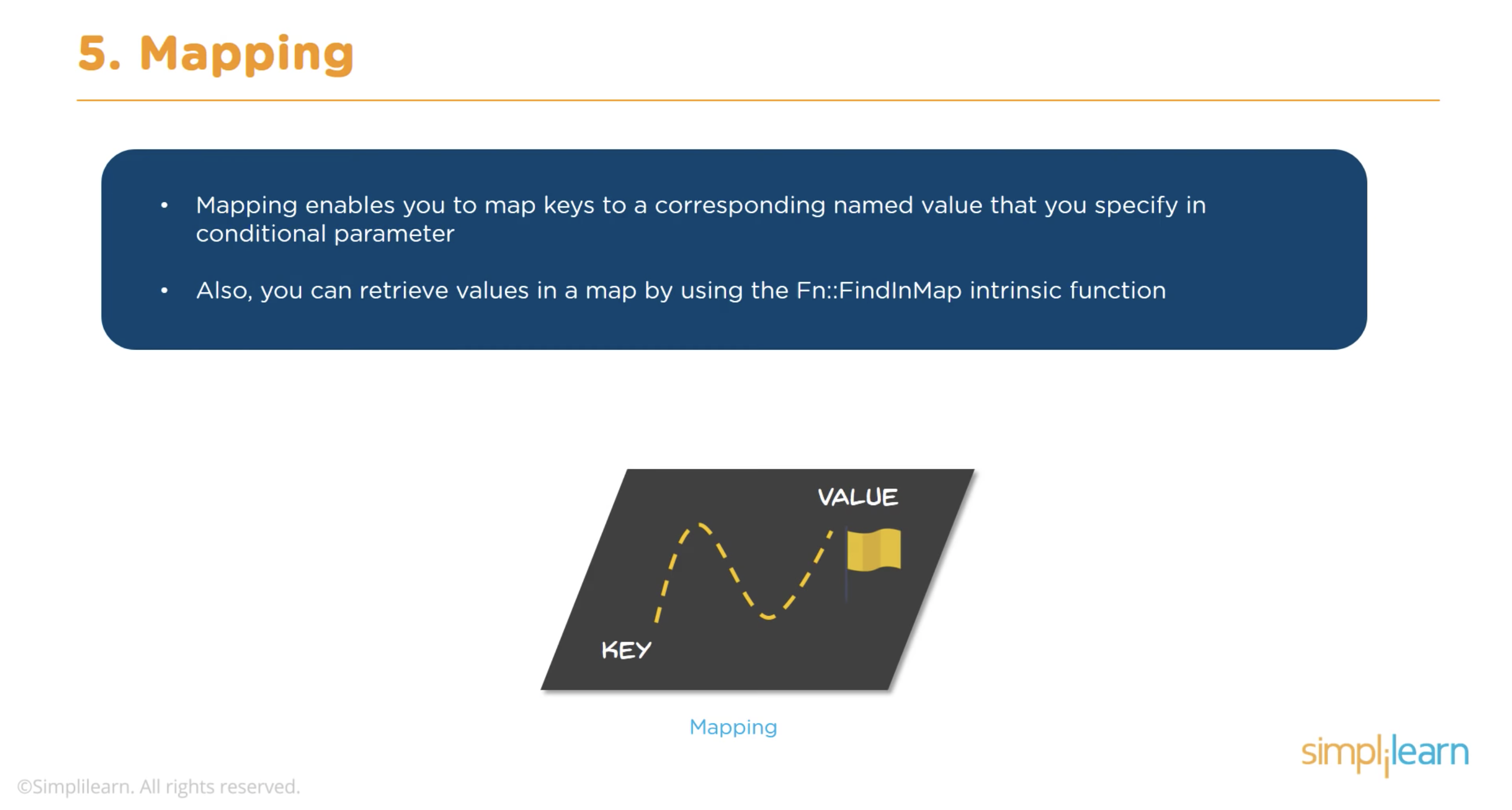
Task: Click the blue "Mapping" caption below the illustration
Action: click(733, 728)
